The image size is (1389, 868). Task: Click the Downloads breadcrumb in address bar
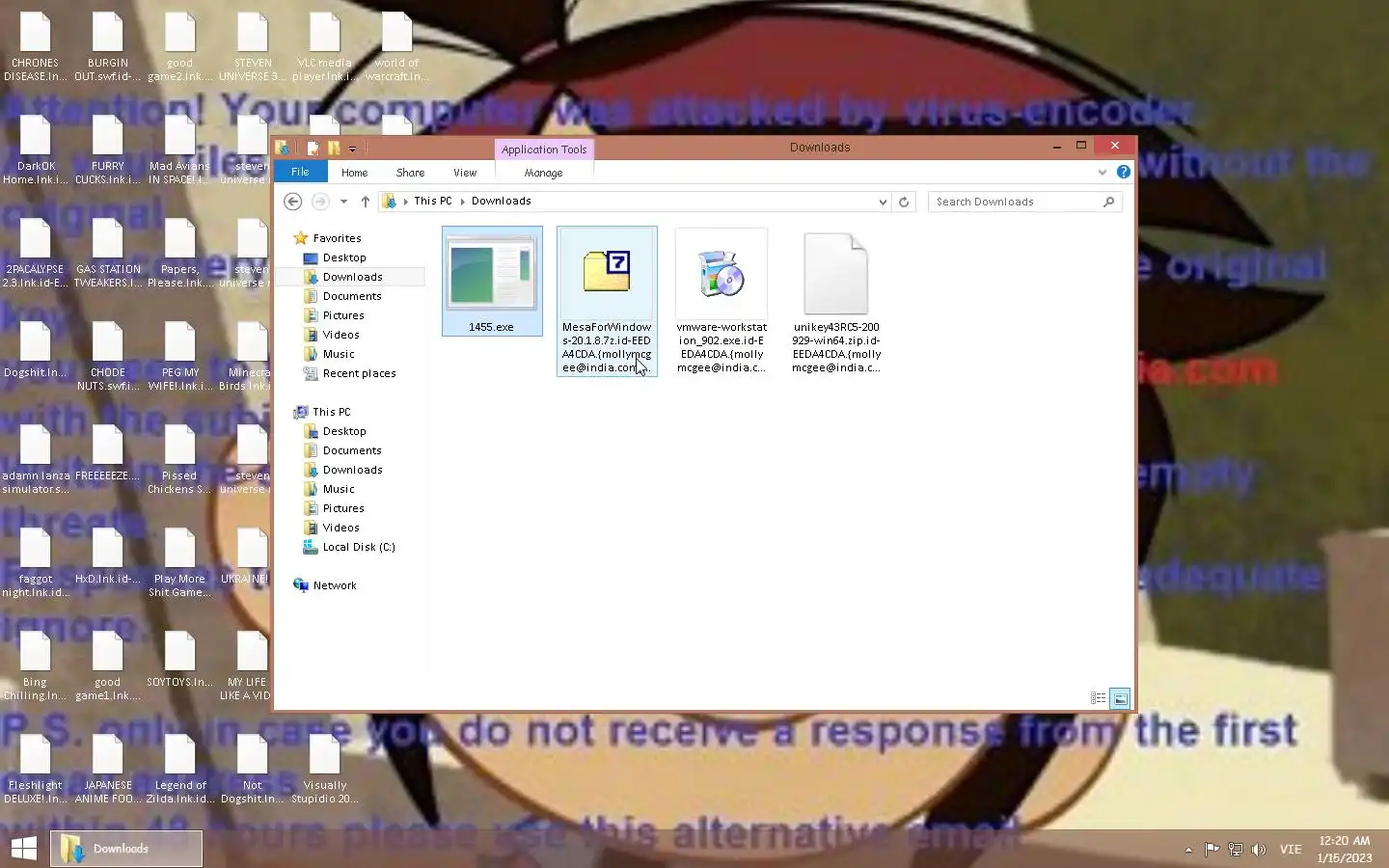[x=501, y=201]
